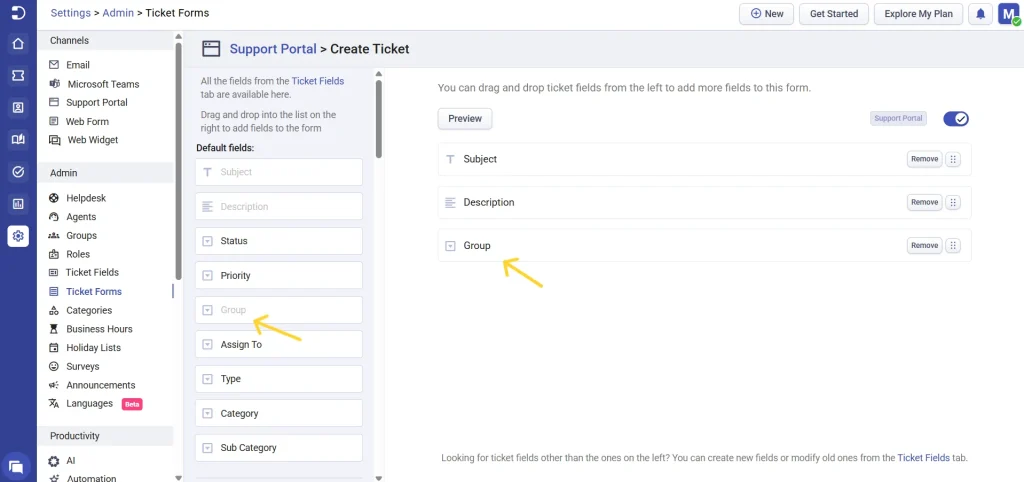Select the Status dropdown field
Image resolution: width=1024 pixels, height=482 pixels.
(278, 241)
